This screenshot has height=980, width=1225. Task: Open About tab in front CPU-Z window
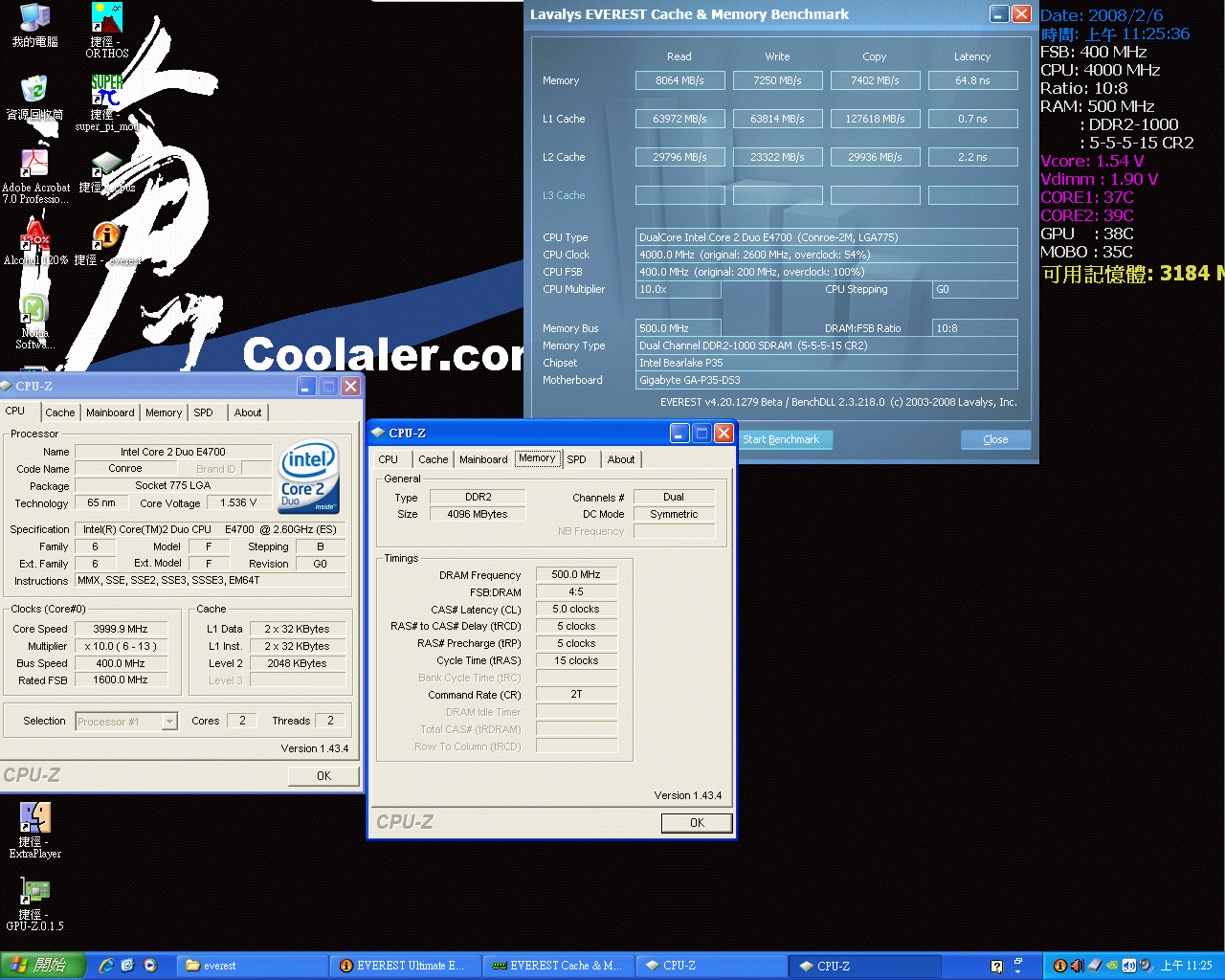tap(621, 459)
